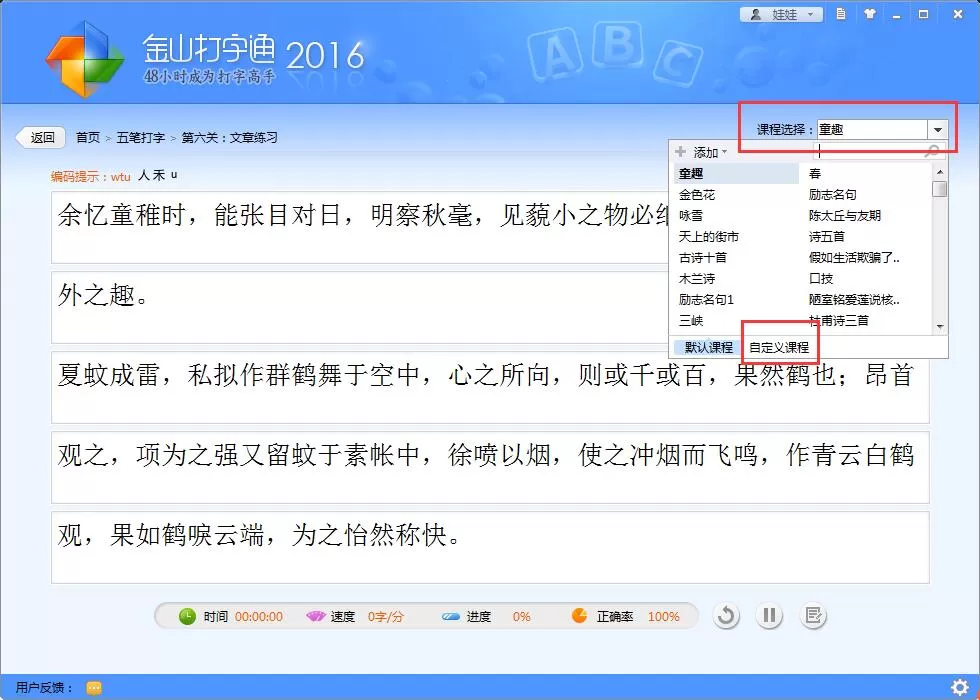Select 陈太丘与友期 course

coord(844,216)
